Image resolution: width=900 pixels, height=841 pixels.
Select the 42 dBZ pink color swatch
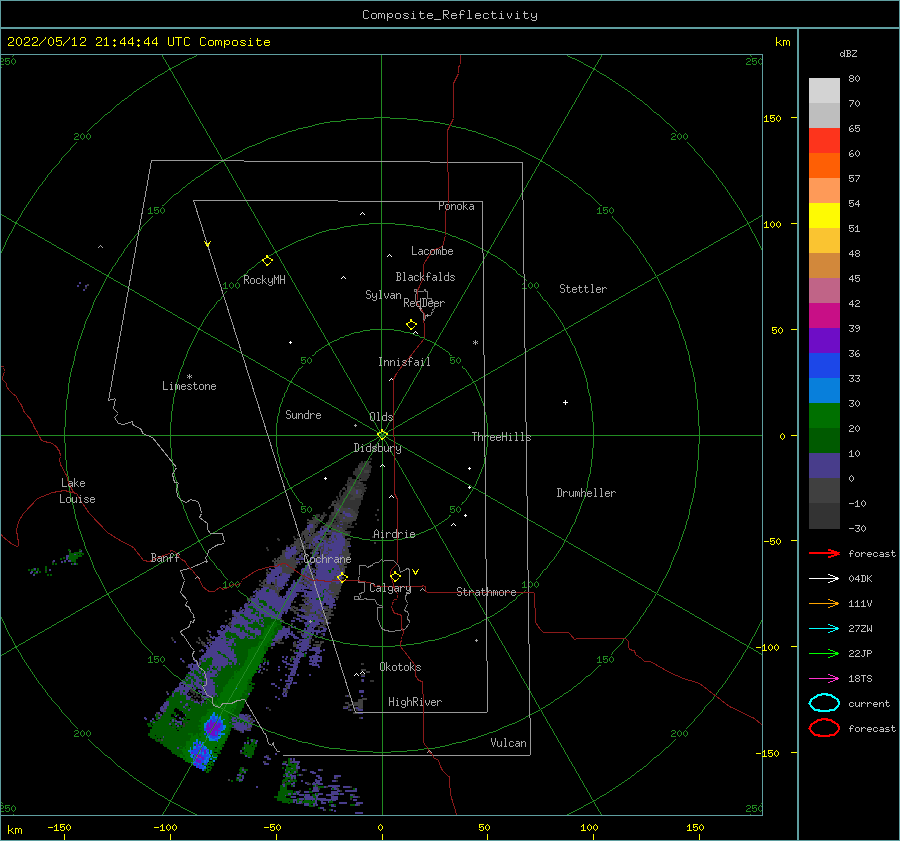[824, 290]
